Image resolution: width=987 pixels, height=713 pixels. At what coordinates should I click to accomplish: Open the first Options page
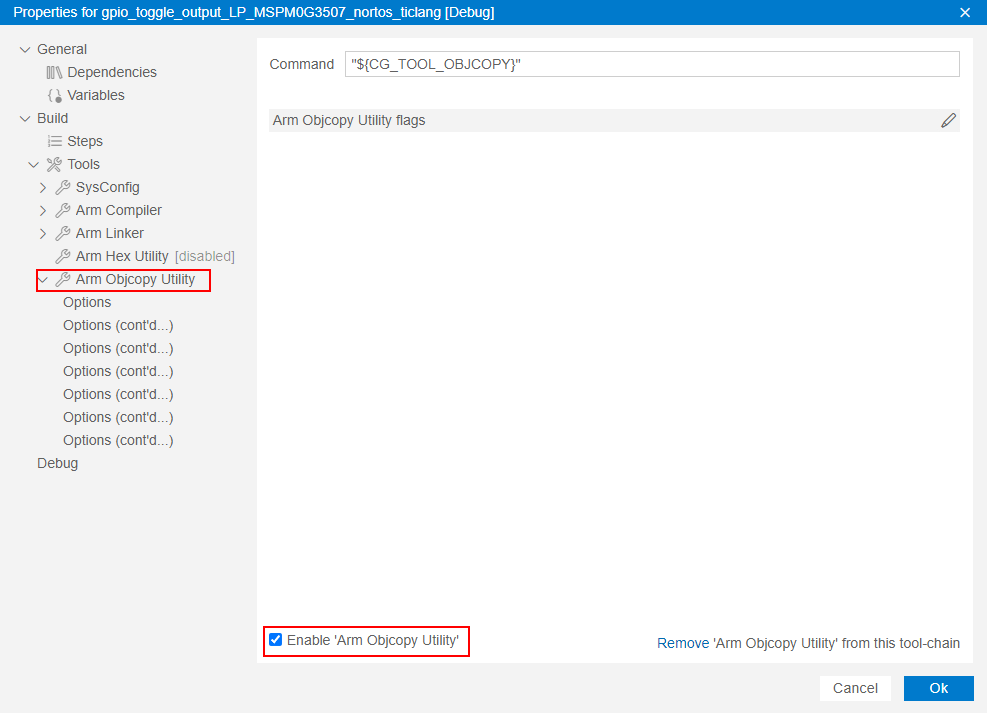87,303
